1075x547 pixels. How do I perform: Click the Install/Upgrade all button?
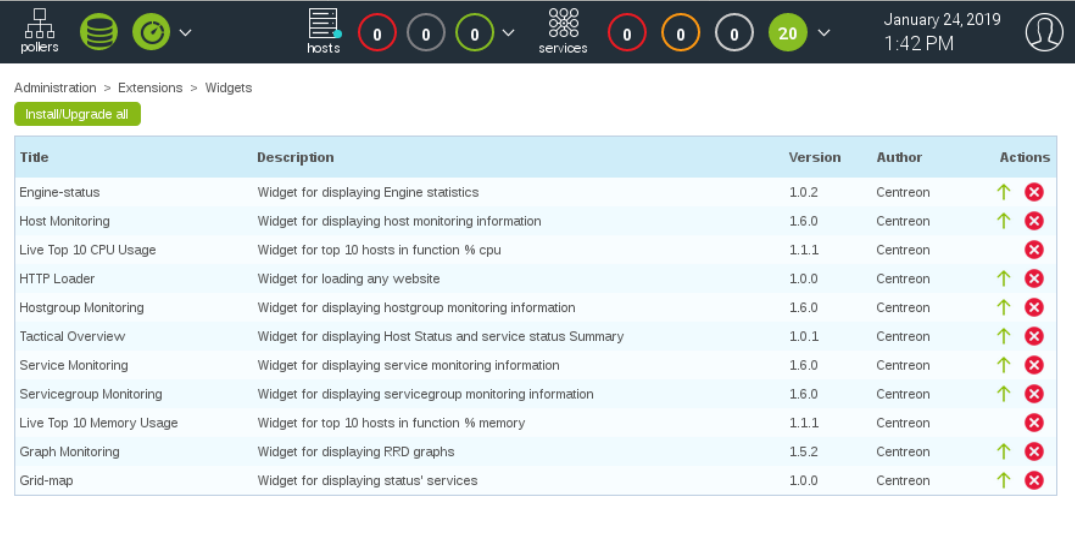click(77, 114)
